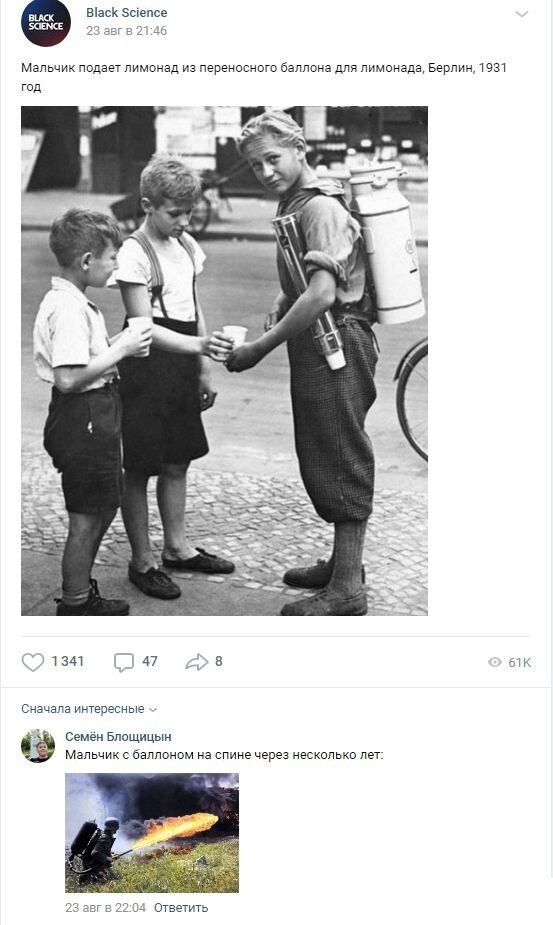Open the lemonade boys photo
Image resolution: width=553 pixels, height=925 pixels.
(x=224, y=360)
